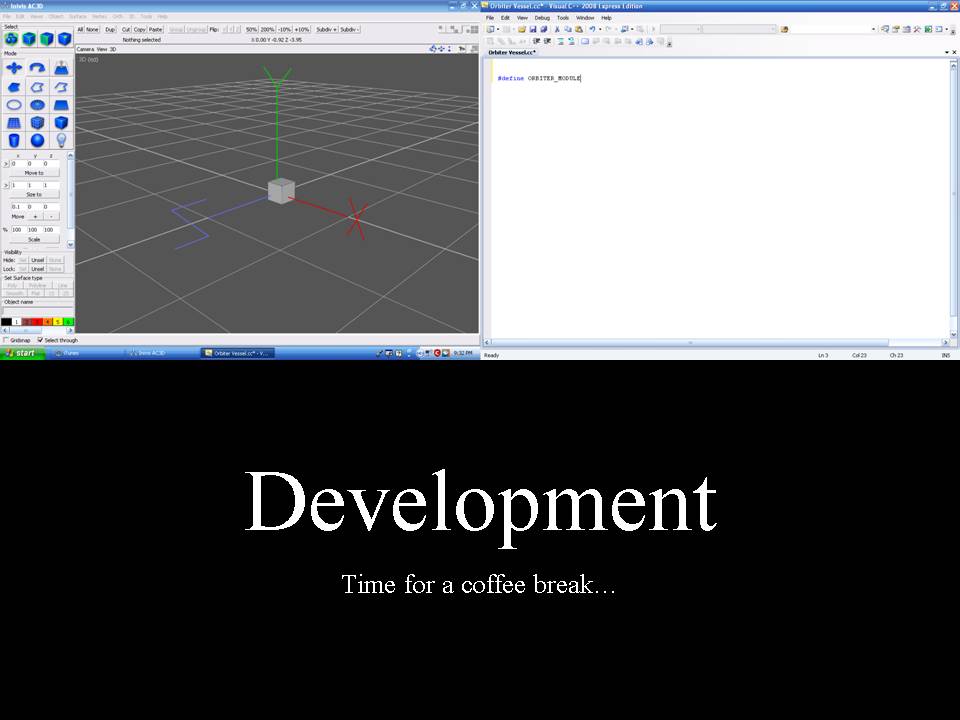Choose the filled Polygon draw tool

(14, 87)
